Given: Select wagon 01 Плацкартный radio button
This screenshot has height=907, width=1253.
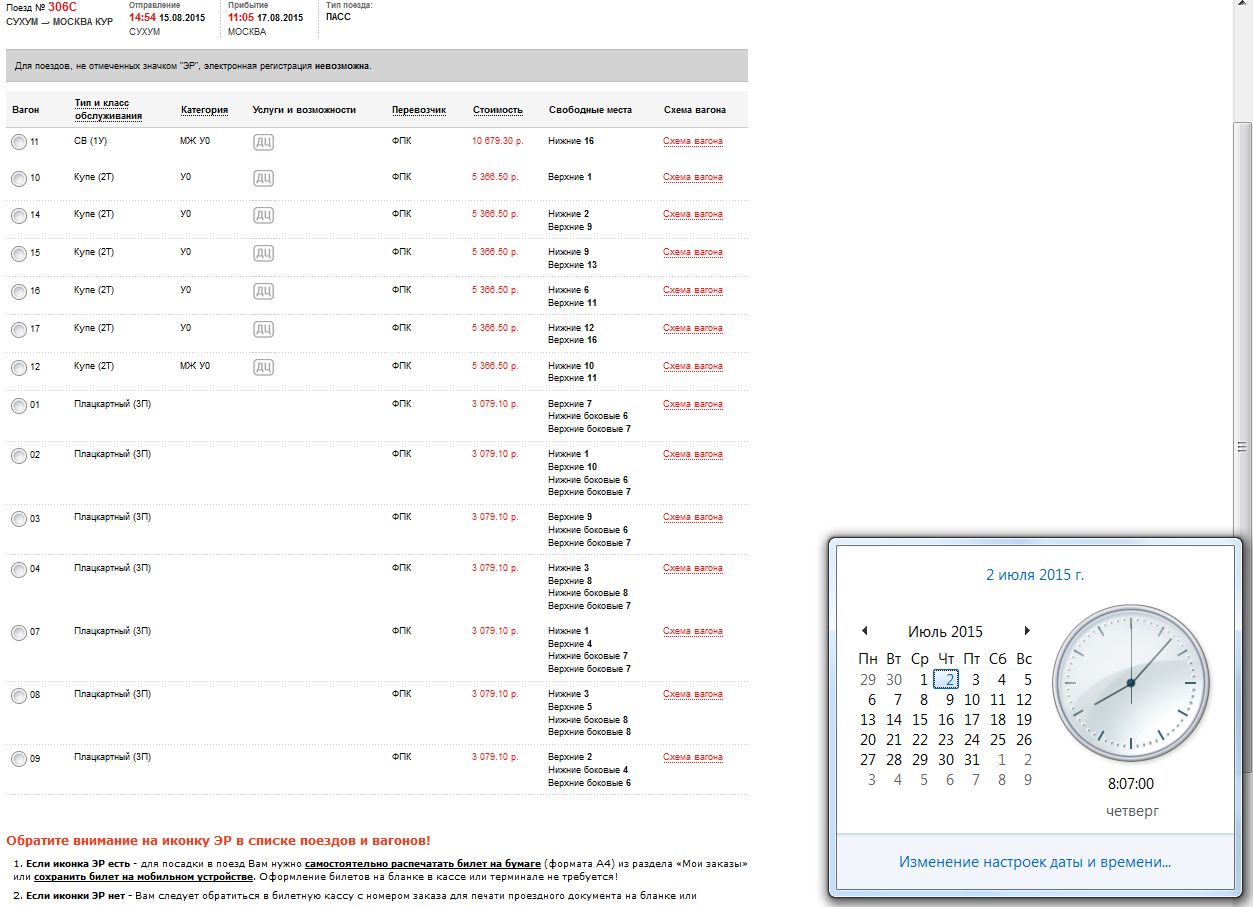Looking at the screenshot, I should click(19, 405).
